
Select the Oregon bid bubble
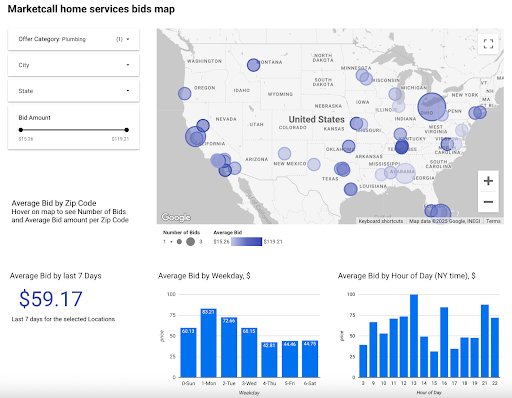[184, 94]
